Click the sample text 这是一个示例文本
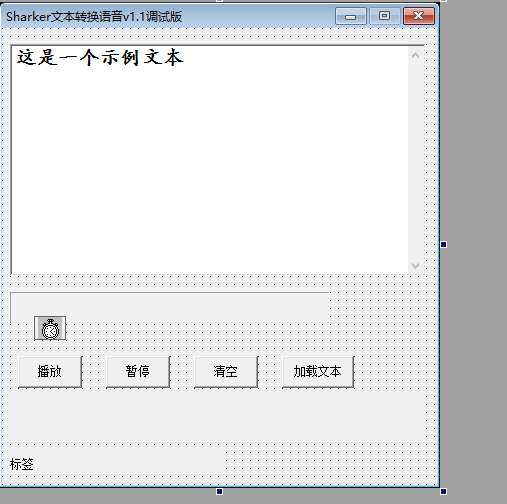This screenshot has height=504, width=507. (100, 57)
